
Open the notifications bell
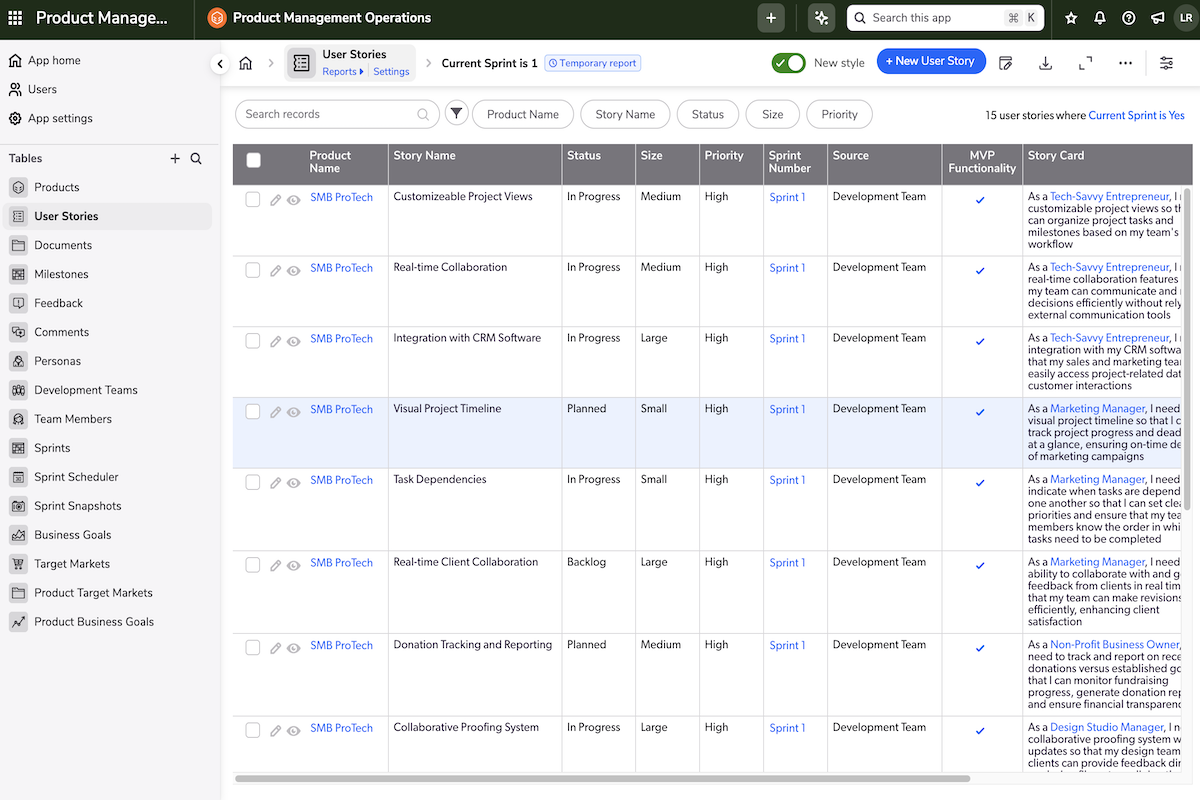(x=1099, y=17)
